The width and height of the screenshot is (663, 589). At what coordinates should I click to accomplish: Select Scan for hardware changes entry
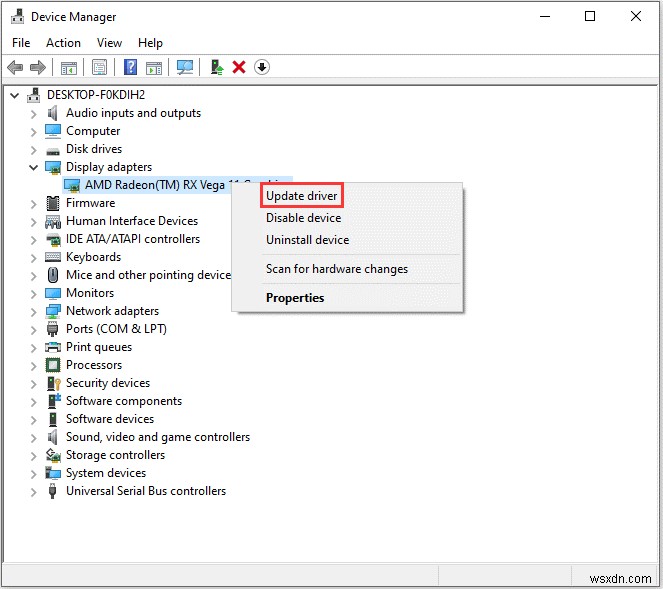pyautogui.click(x=337, y=269)
